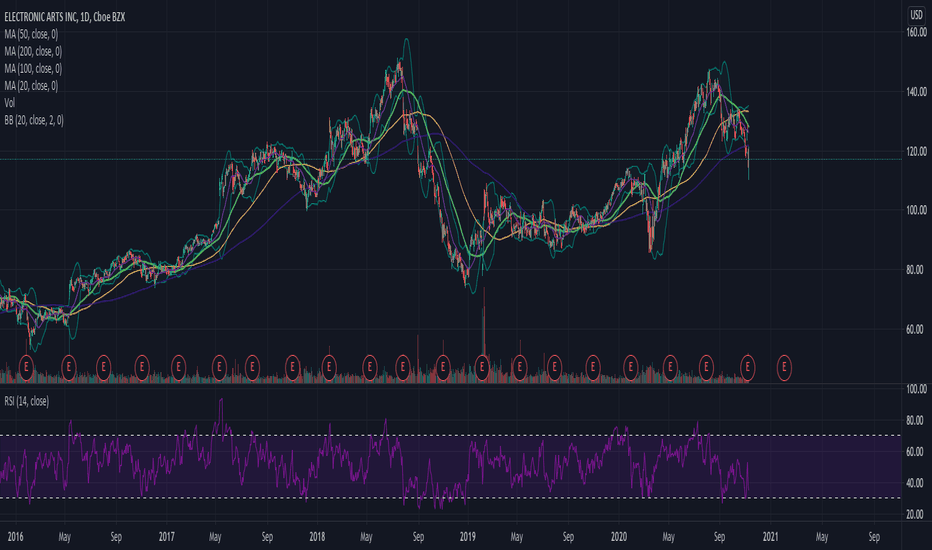Select the BB (20, close, 2, 0) label

point(34,120)
